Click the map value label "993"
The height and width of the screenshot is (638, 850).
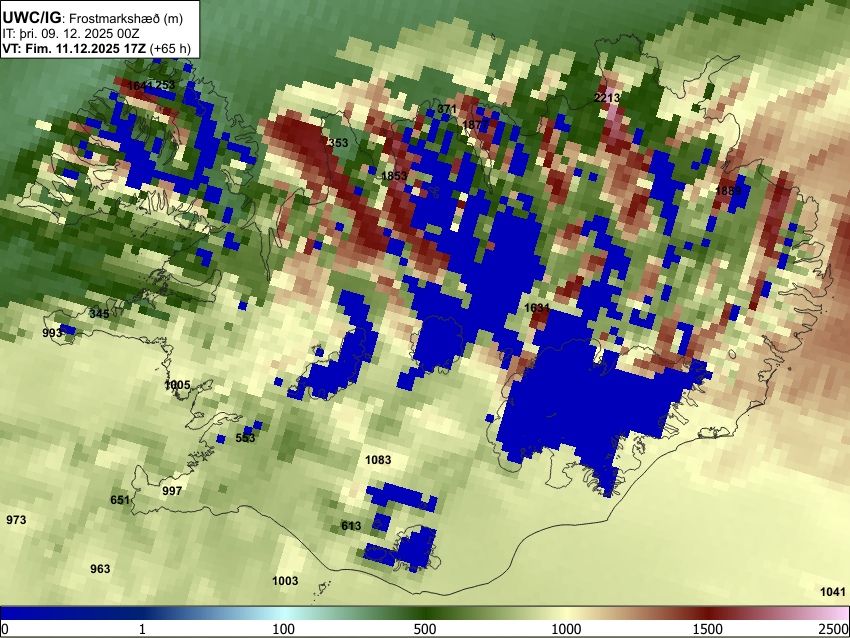[x=52, y=333]
